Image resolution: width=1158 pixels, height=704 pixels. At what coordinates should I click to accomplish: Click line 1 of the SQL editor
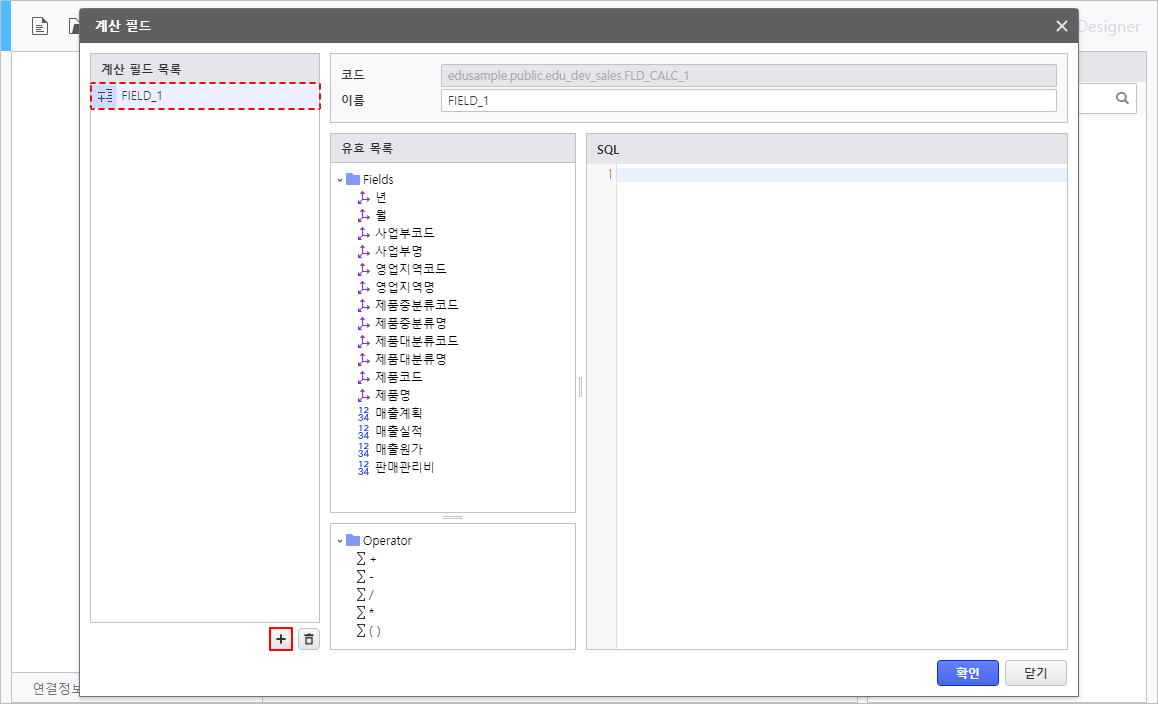[841, 174]
